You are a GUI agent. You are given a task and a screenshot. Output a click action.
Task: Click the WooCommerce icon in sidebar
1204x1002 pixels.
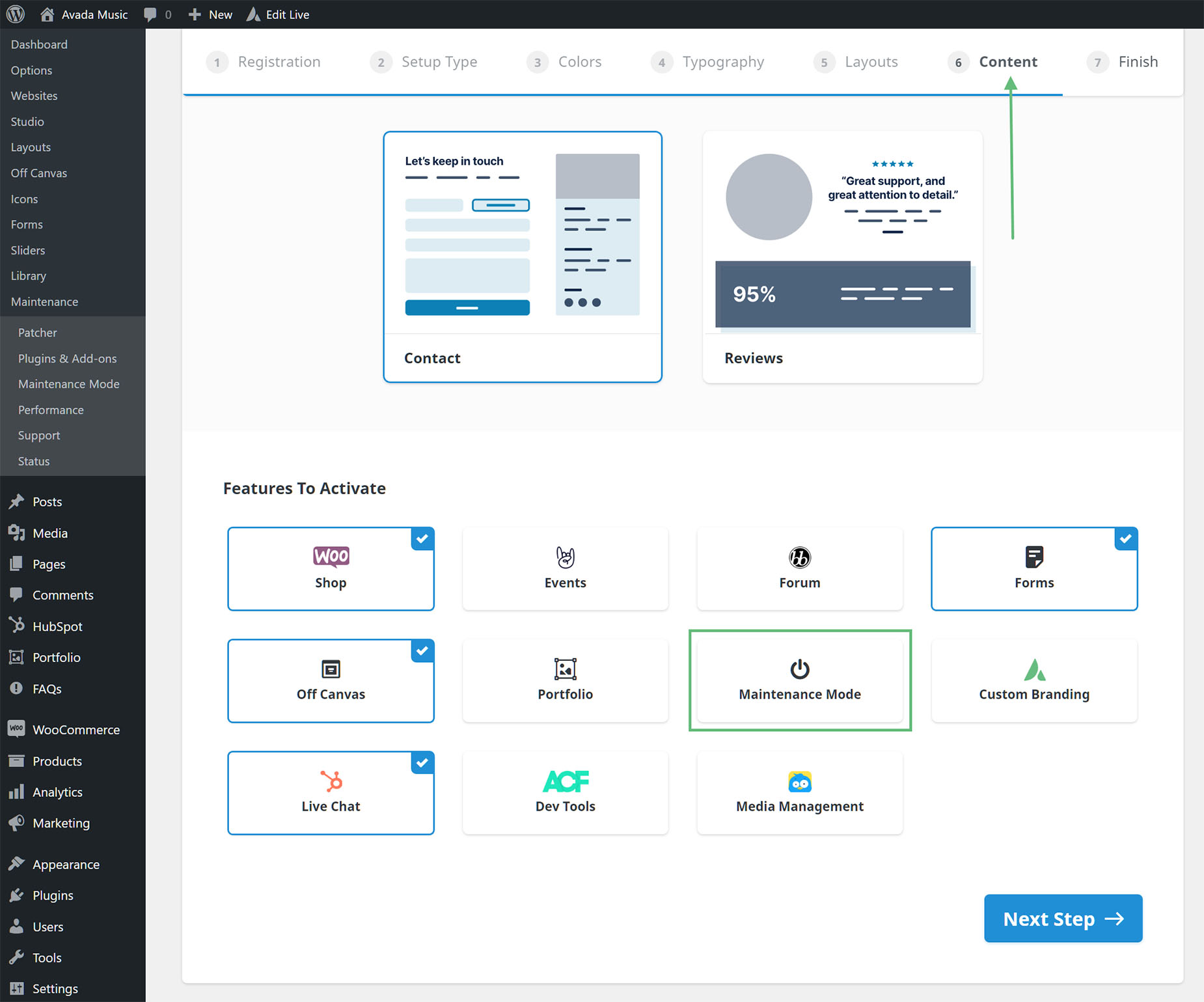[16, 729]
